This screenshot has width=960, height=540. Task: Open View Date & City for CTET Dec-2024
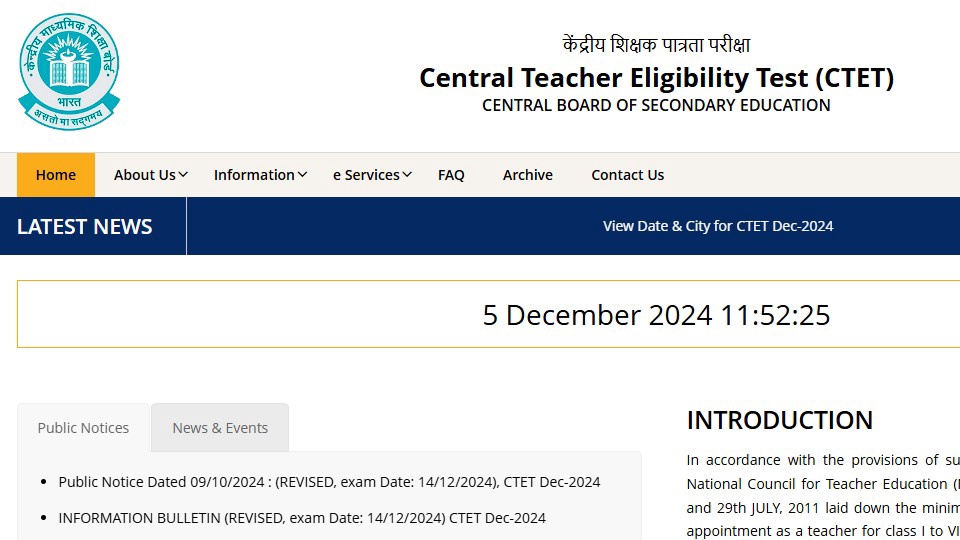coord(718,226)
